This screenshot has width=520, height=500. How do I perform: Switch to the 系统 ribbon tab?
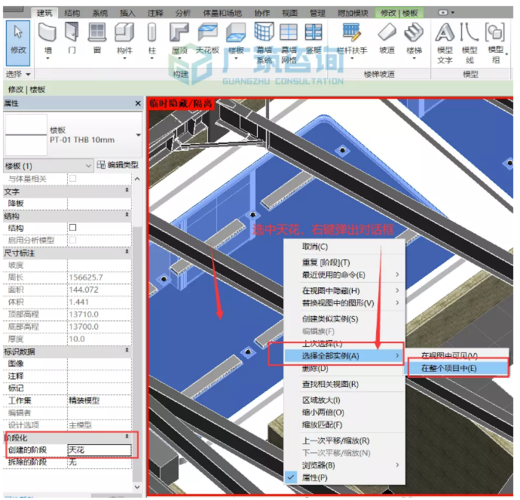click(x=100, y=13)
